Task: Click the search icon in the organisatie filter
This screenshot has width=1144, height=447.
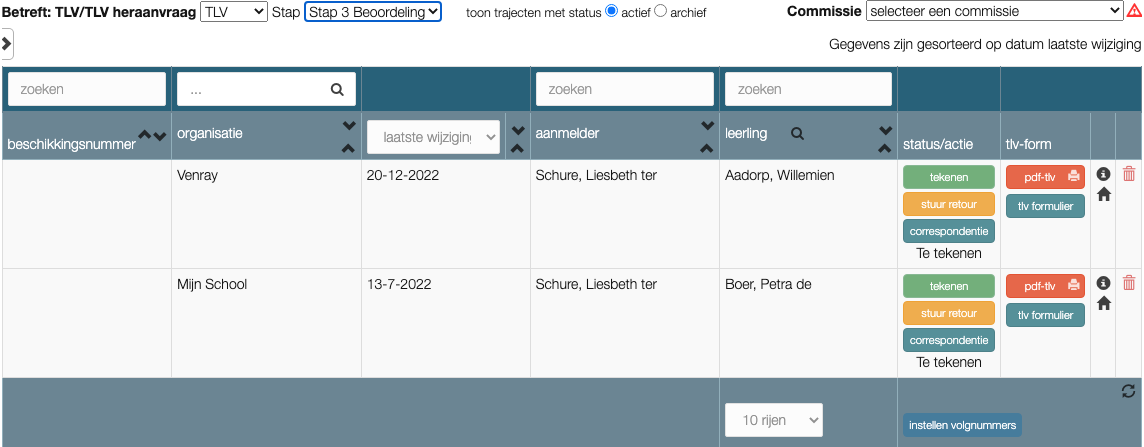Action: click(337, 89)
